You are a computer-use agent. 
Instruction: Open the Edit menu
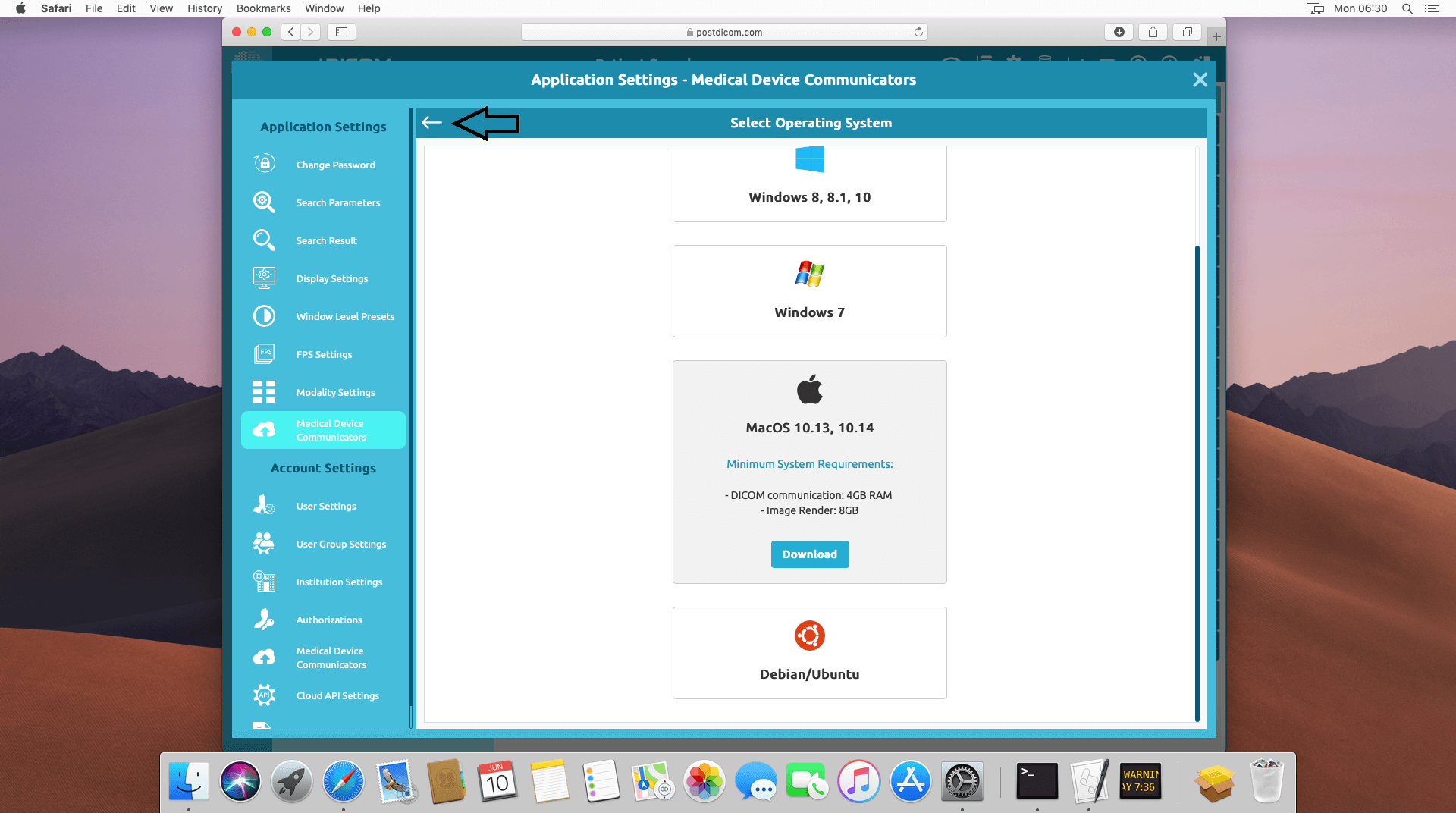click(126, 8)
